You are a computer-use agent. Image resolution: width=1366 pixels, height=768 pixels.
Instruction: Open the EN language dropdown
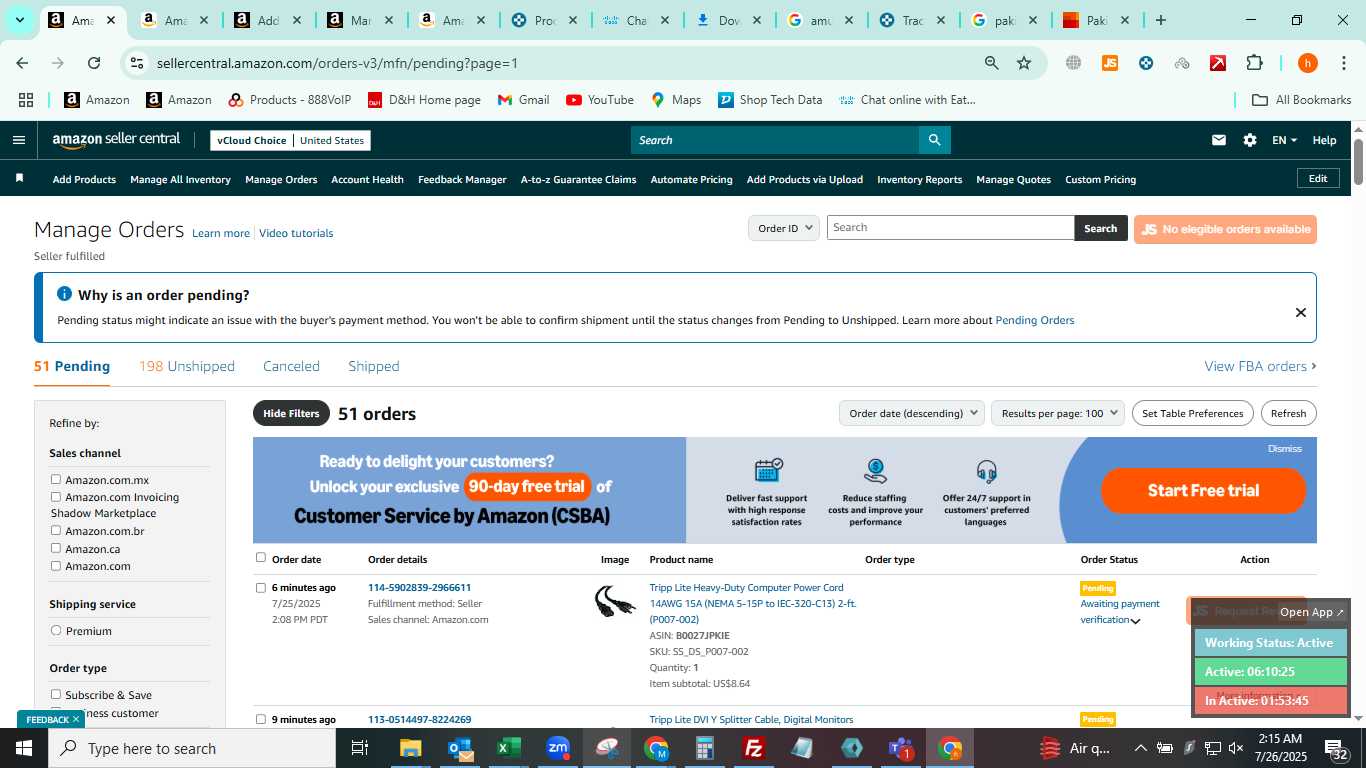(x=1284, y=140)
